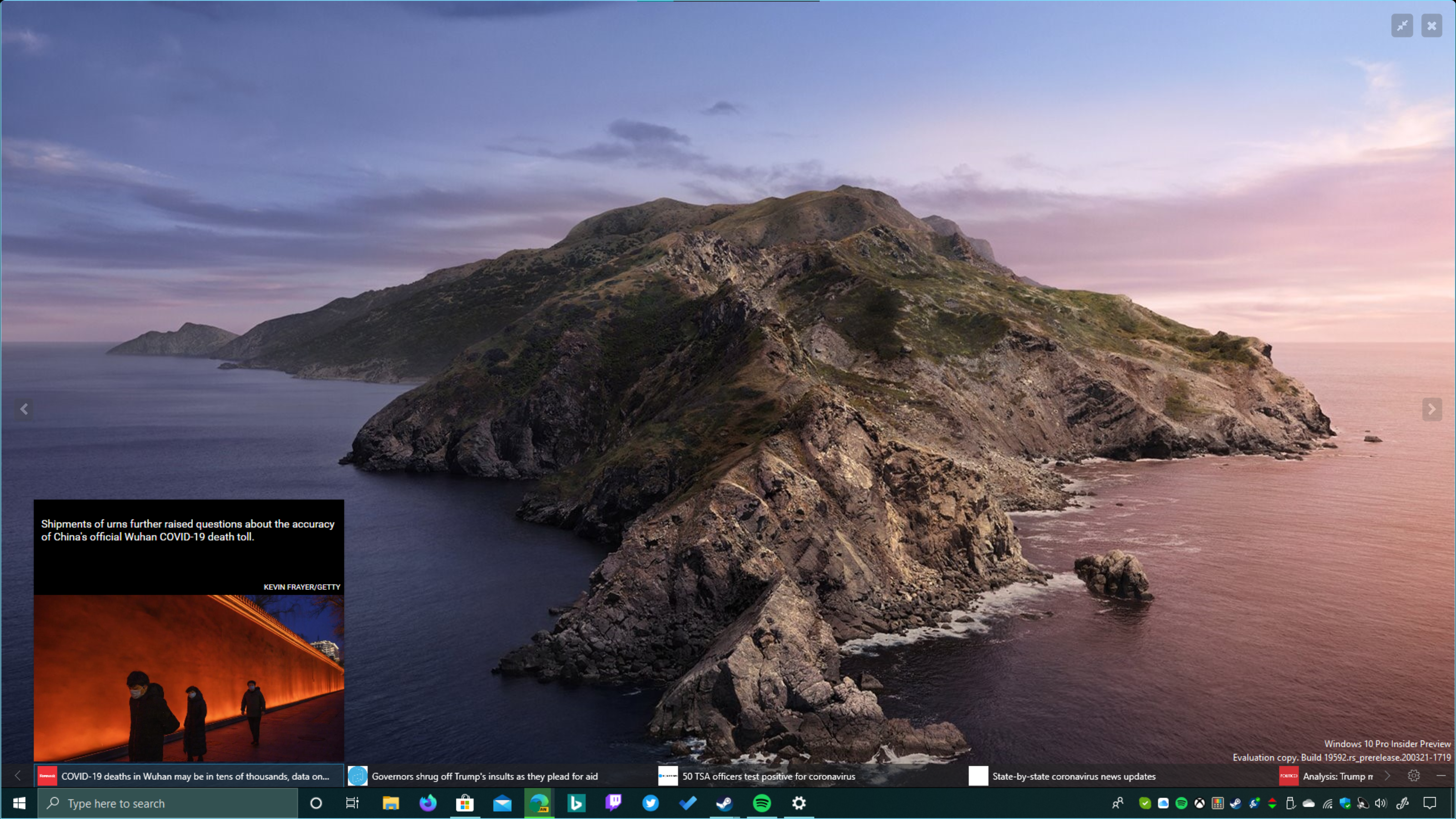Open Bing from the taskbar

click(576, 803)
